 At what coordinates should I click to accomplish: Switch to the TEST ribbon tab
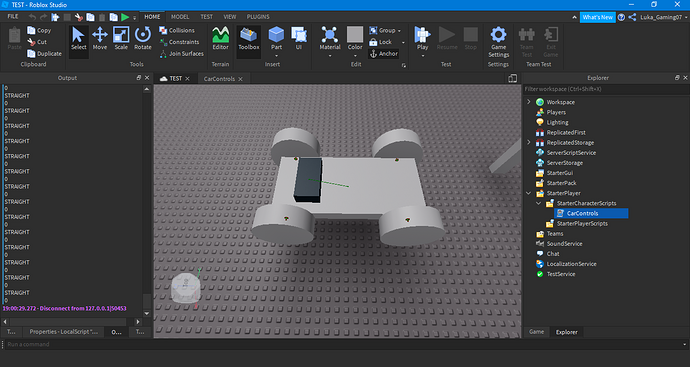tap(206, 17)
